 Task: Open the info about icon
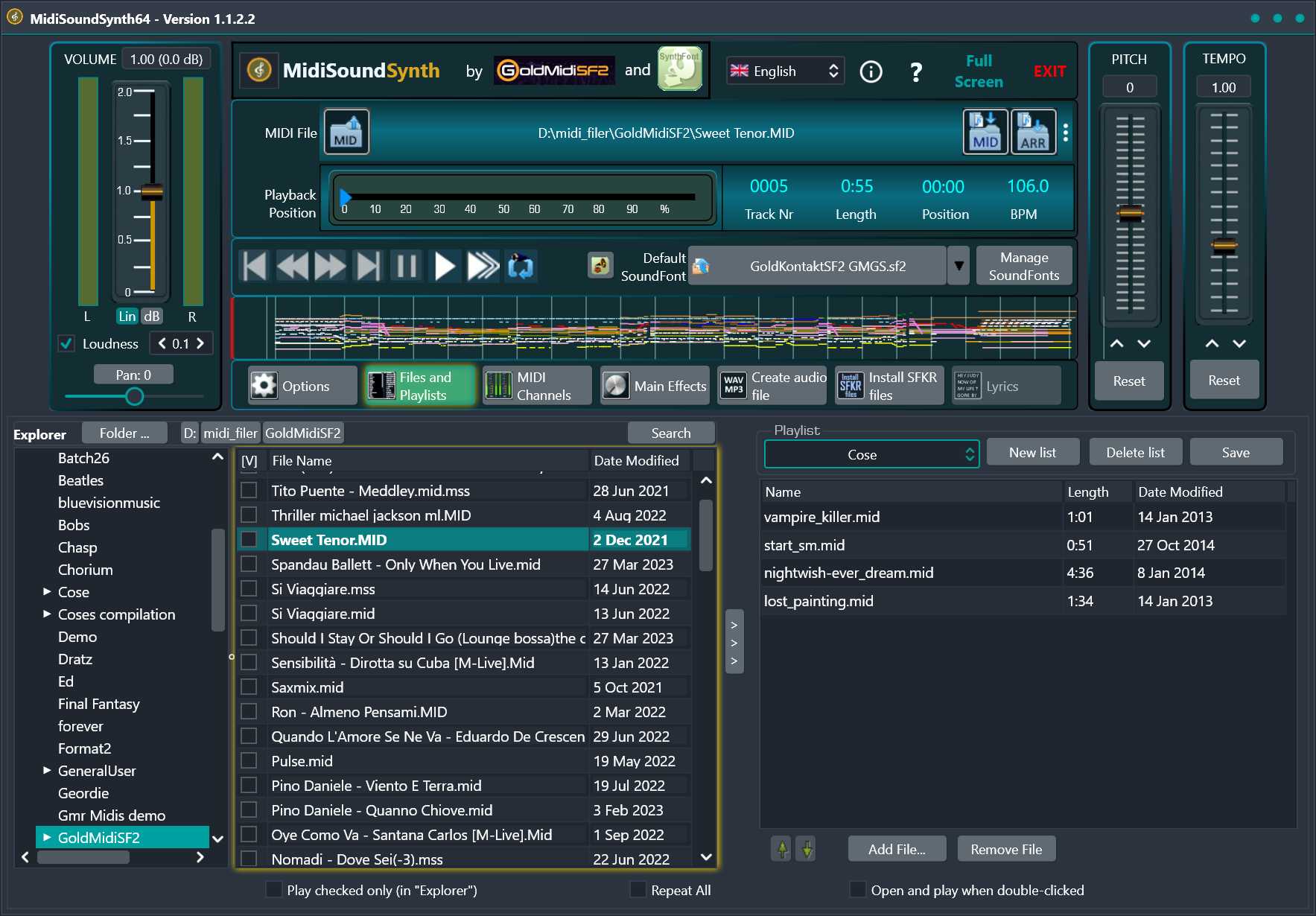click(x=871, y=71)
